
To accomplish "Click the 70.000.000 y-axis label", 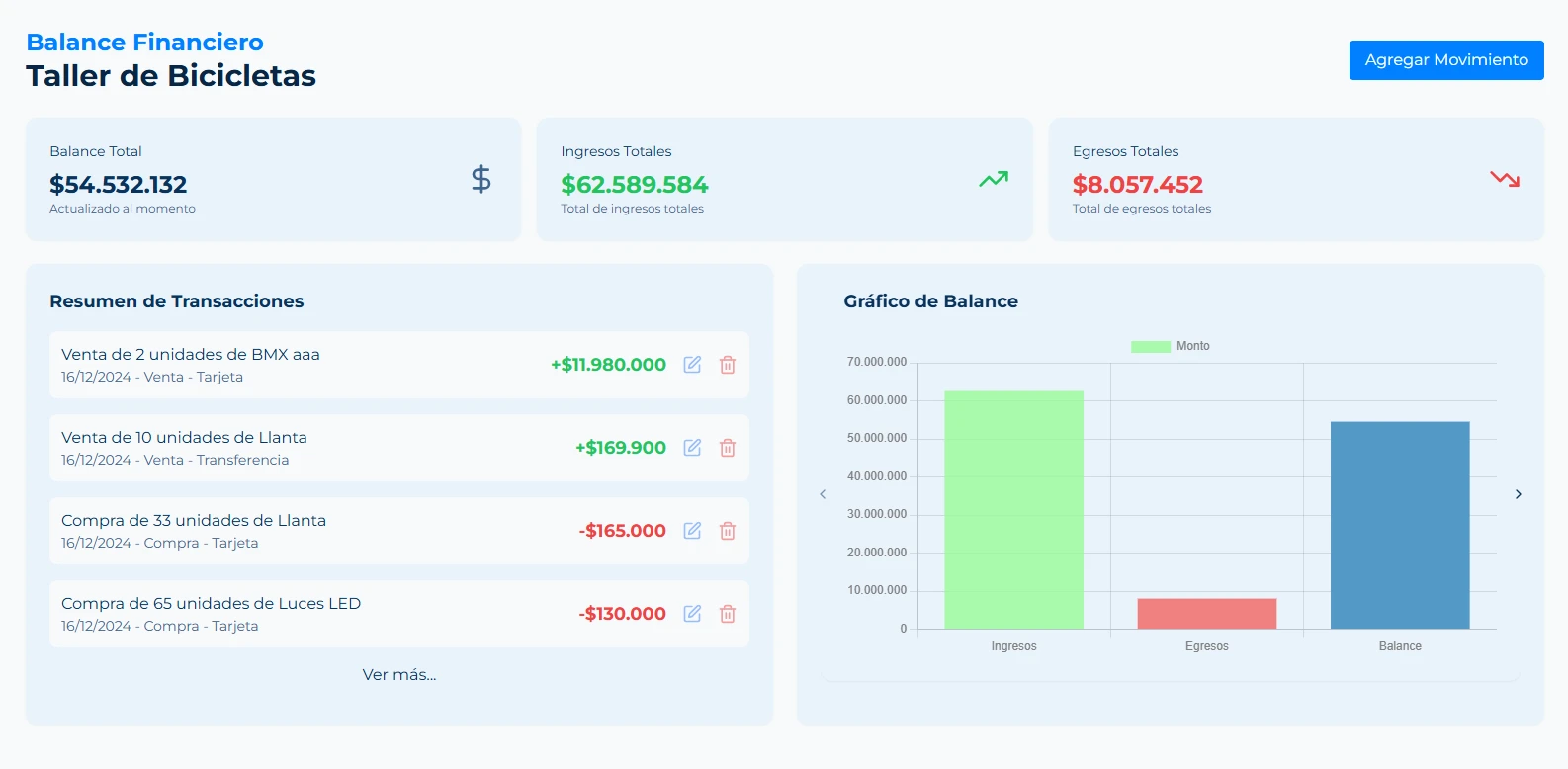I will coord(877,362).
